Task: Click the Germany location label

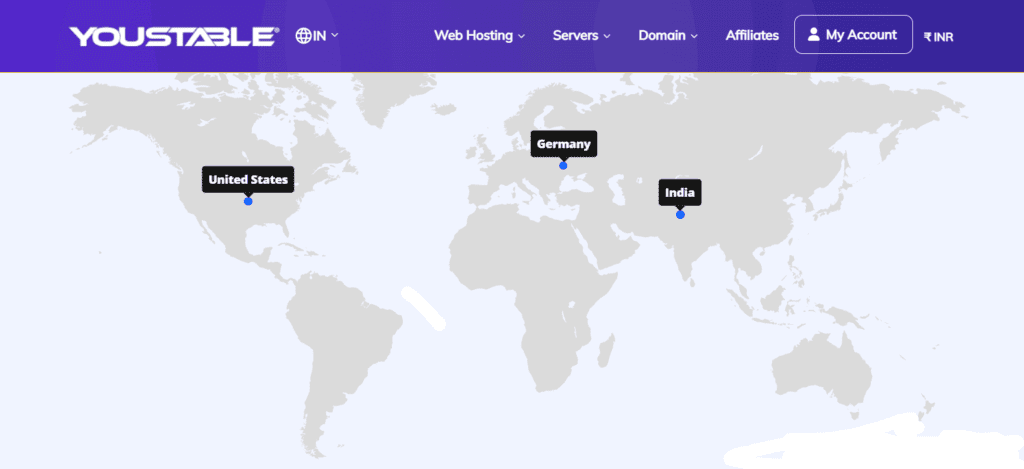Action: pyautogui.click(x=563, y=144)
